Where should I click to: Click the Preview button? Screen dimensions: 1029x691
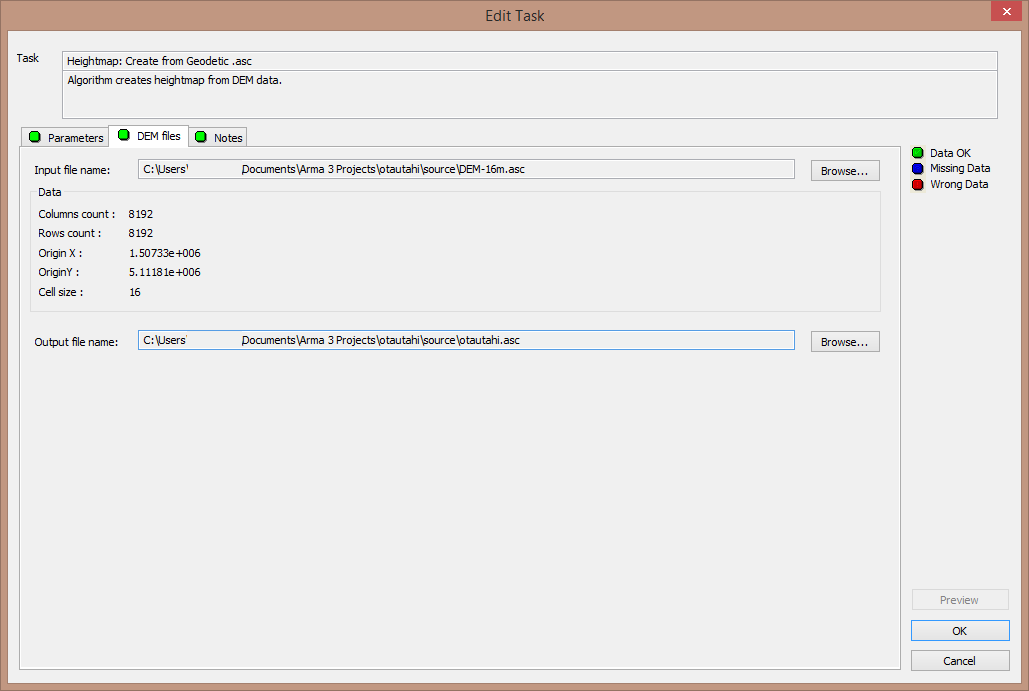pos(960,600)
